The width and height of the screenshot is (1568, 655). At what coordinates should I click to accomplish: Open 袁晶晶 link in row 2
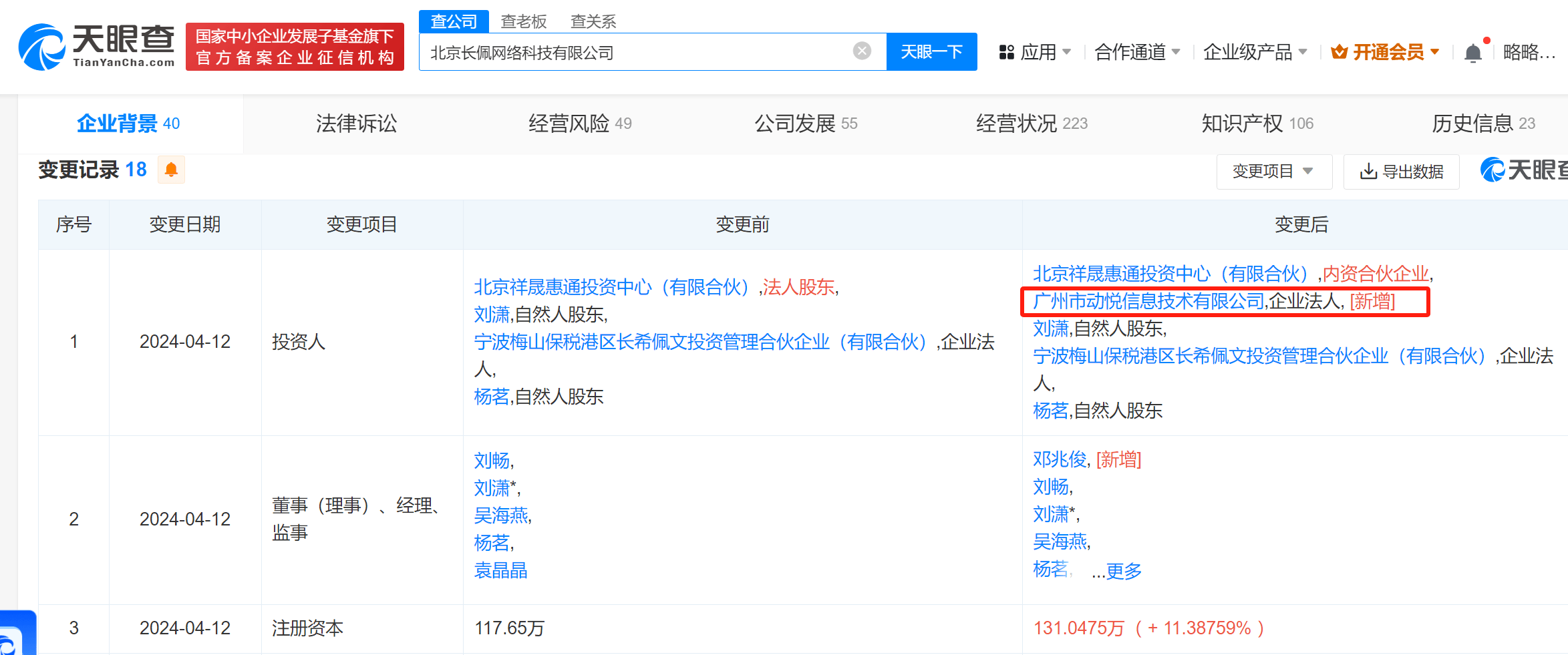click(501, 570)
